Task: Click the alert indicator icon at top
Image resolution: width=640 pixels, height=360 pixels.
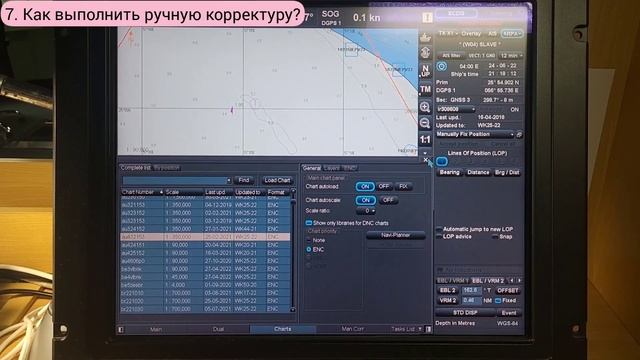Action: 427,18
